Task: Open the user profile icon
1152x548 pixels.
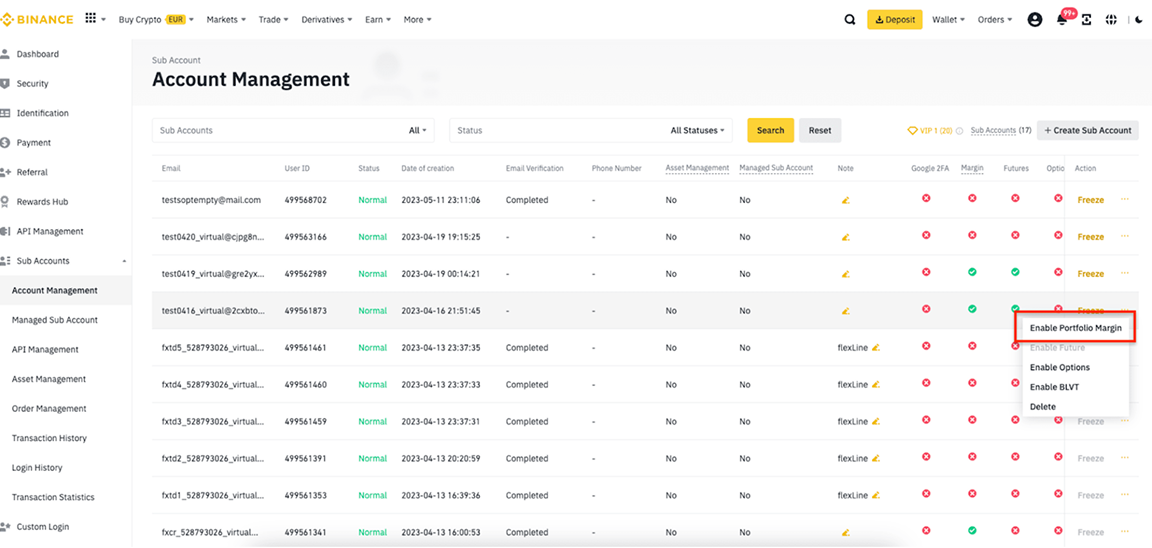Action: [x=1035, y=20]
